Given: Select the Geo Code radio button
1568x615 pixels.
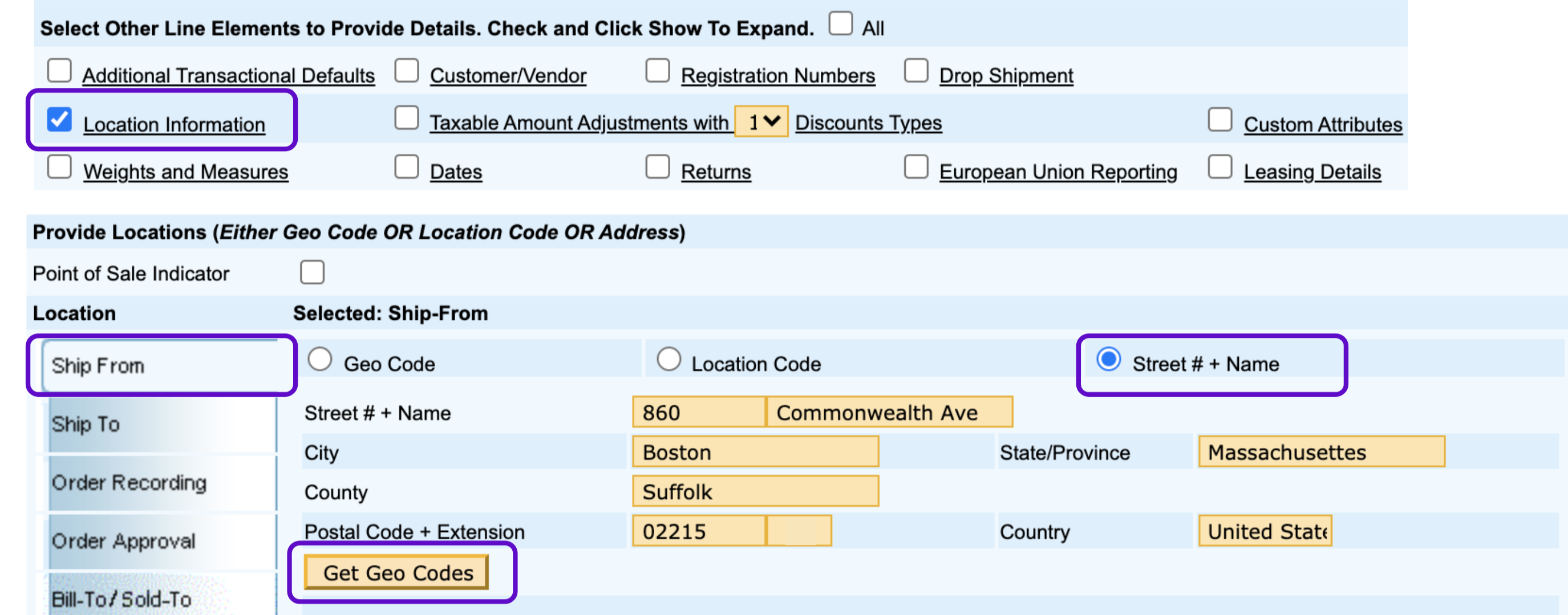Looking at the screenshot, I should click(x=320, y=360).
